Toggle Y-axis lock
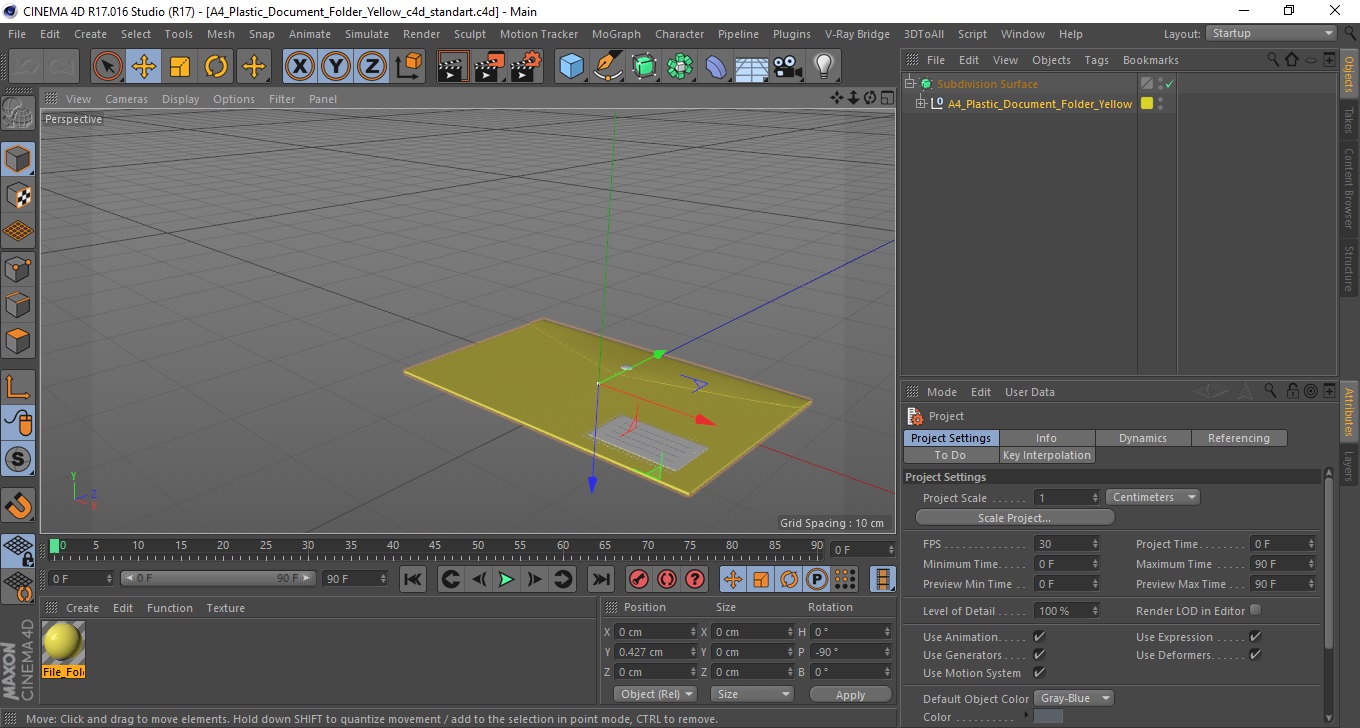 [x=336, y=67]
